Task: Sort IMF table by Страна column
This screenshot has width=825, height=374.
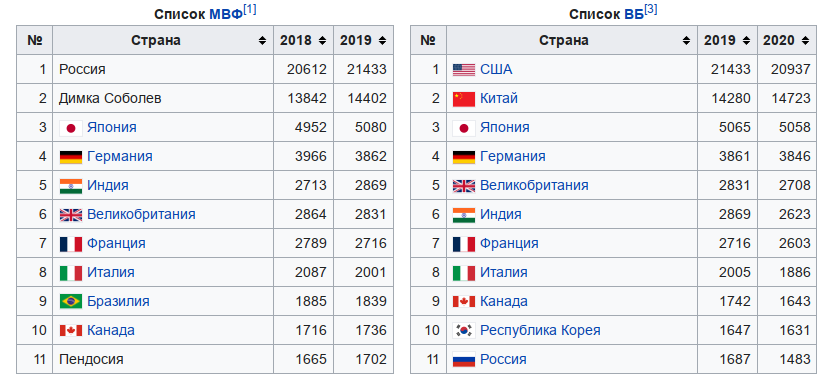Action: (x=262, y=41)
